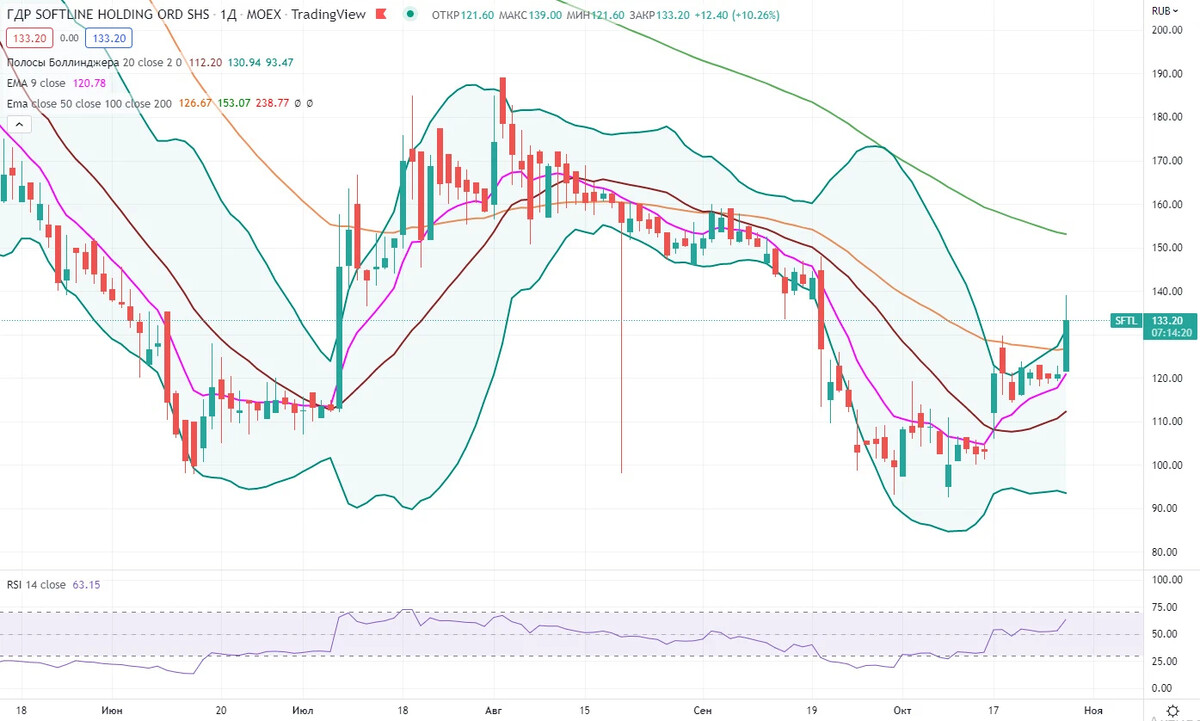Click the 200.00 price level on the price axis
This screenshot has width=1200, height=721.
coord(1167,30)
